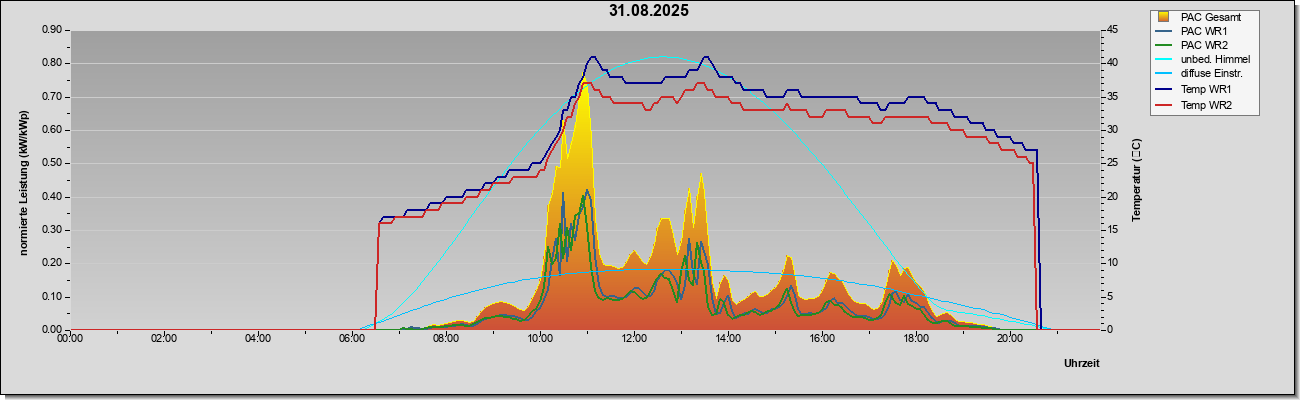
Task: Click the Temp WR2 red line legend marker
Action: coord(1165,105)
